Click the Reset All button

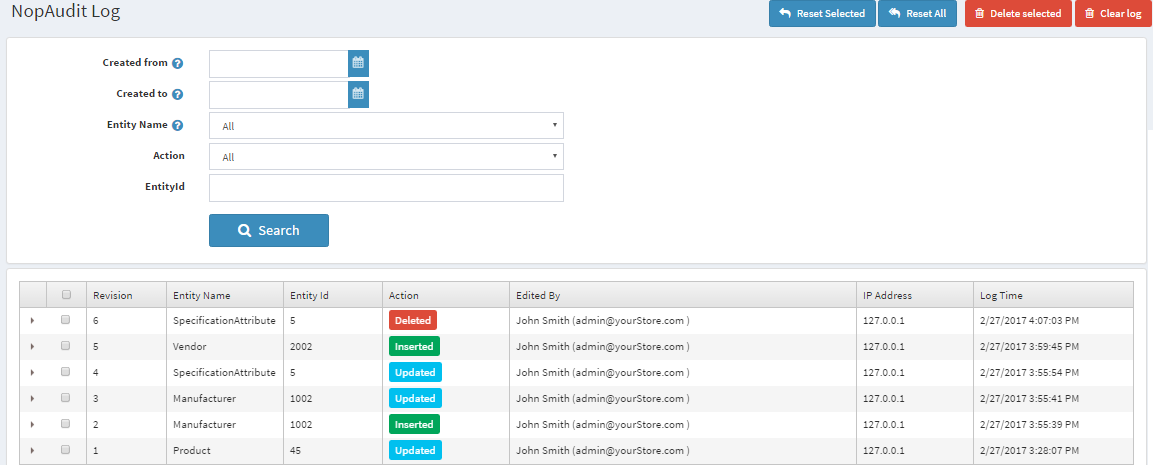[917, 13]
